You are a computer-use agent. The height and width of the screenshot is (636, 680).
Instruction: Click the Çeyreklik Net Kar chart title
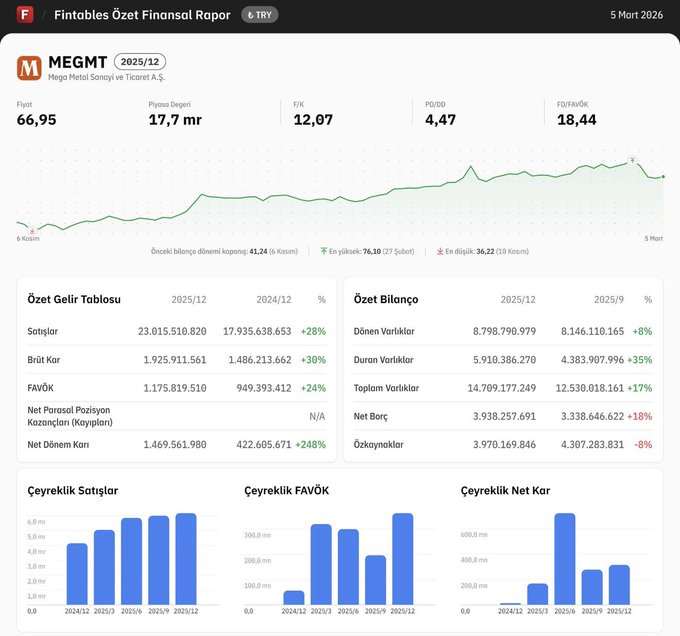tap(505, 490)
